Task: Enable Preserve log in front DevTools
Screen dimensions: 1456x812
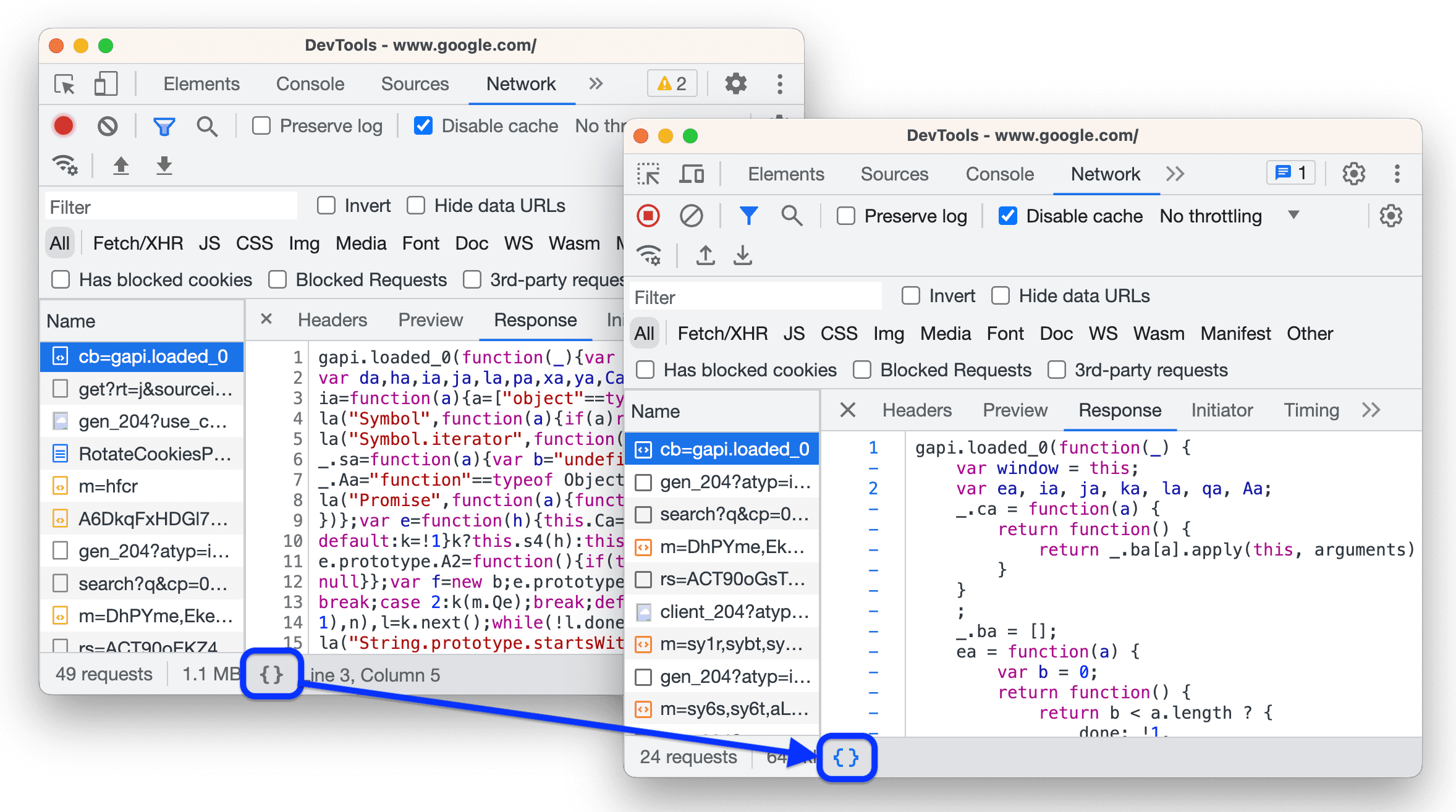Action: click(x=848, y=216)
